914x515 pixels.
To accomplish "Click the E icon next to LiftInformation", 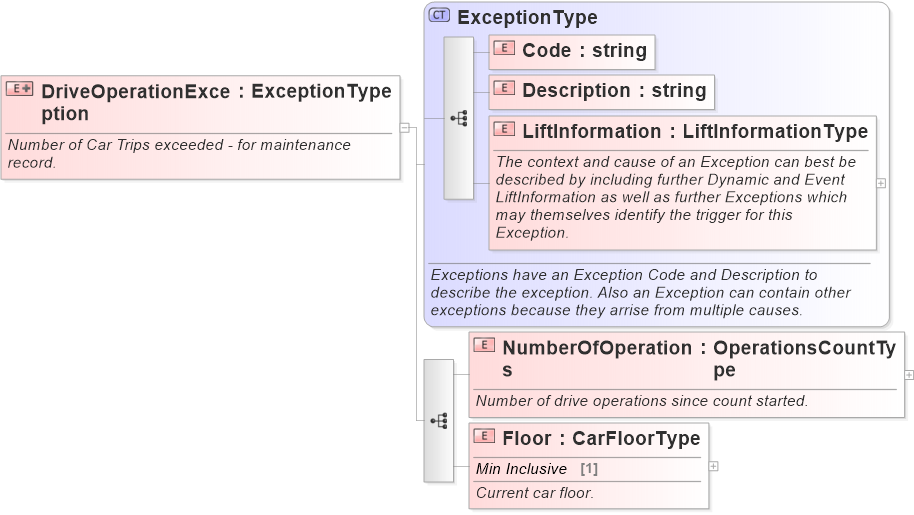I will (504, 129).
